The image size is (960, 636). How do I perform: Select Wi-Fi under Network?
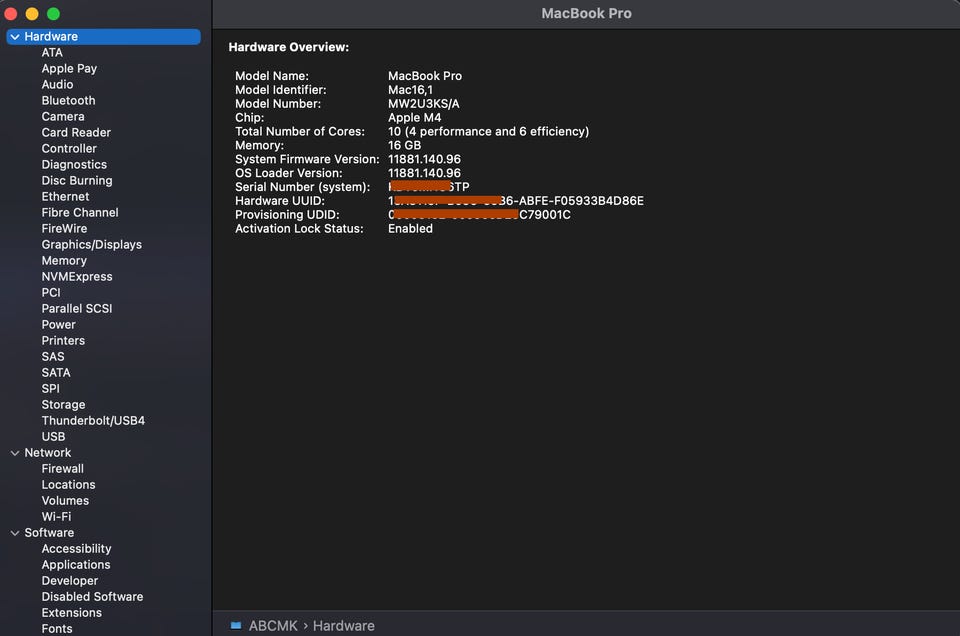tap(56, 517)
